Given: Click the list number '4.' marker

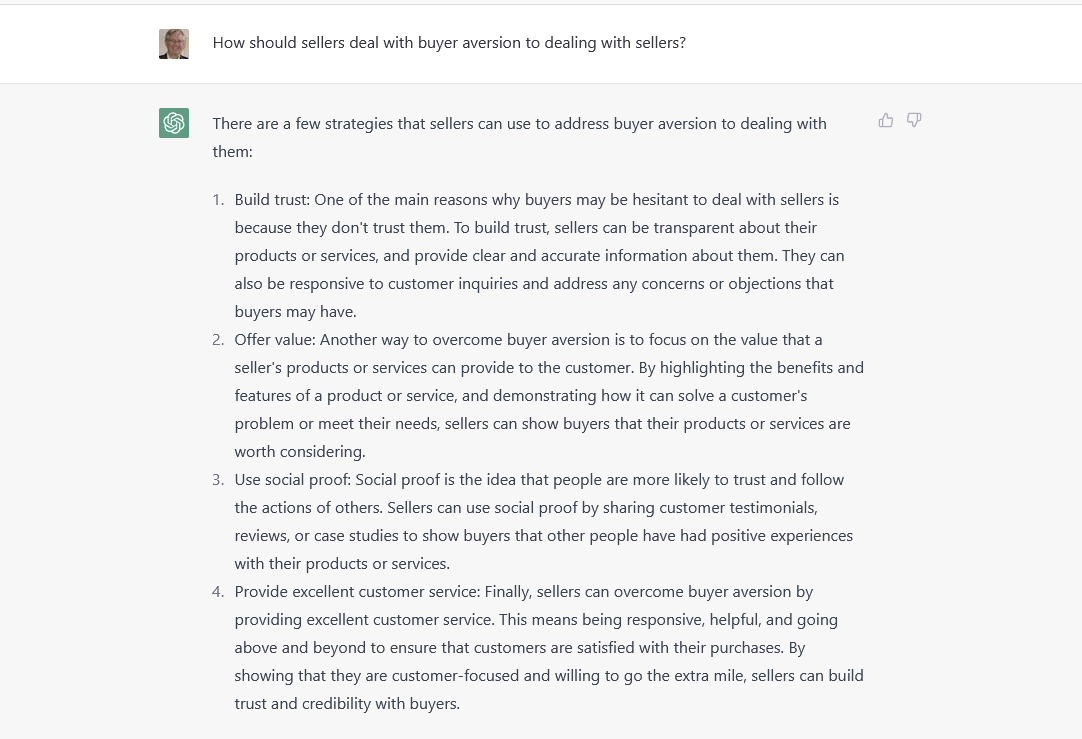Looking at the screenshot, I should pyautogui.click(x=218, y=592).
